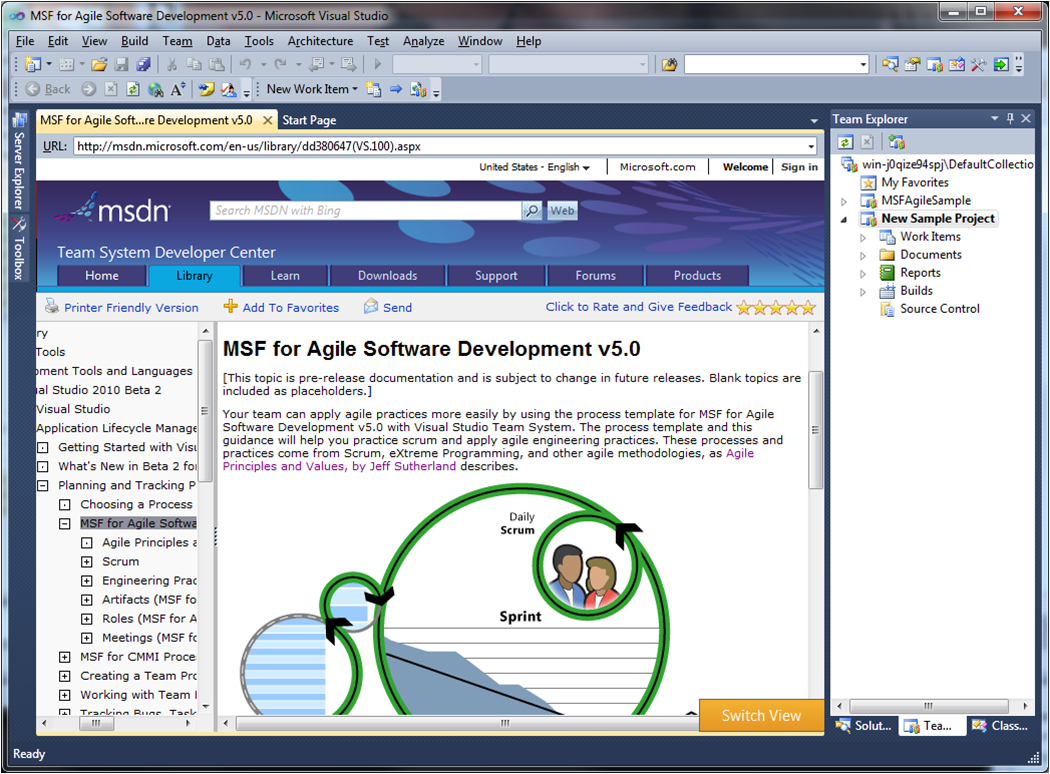Click the Add To Favorites plus icon
The width and height of the screenshot is (1050, 774).
[x=231, y=307]
